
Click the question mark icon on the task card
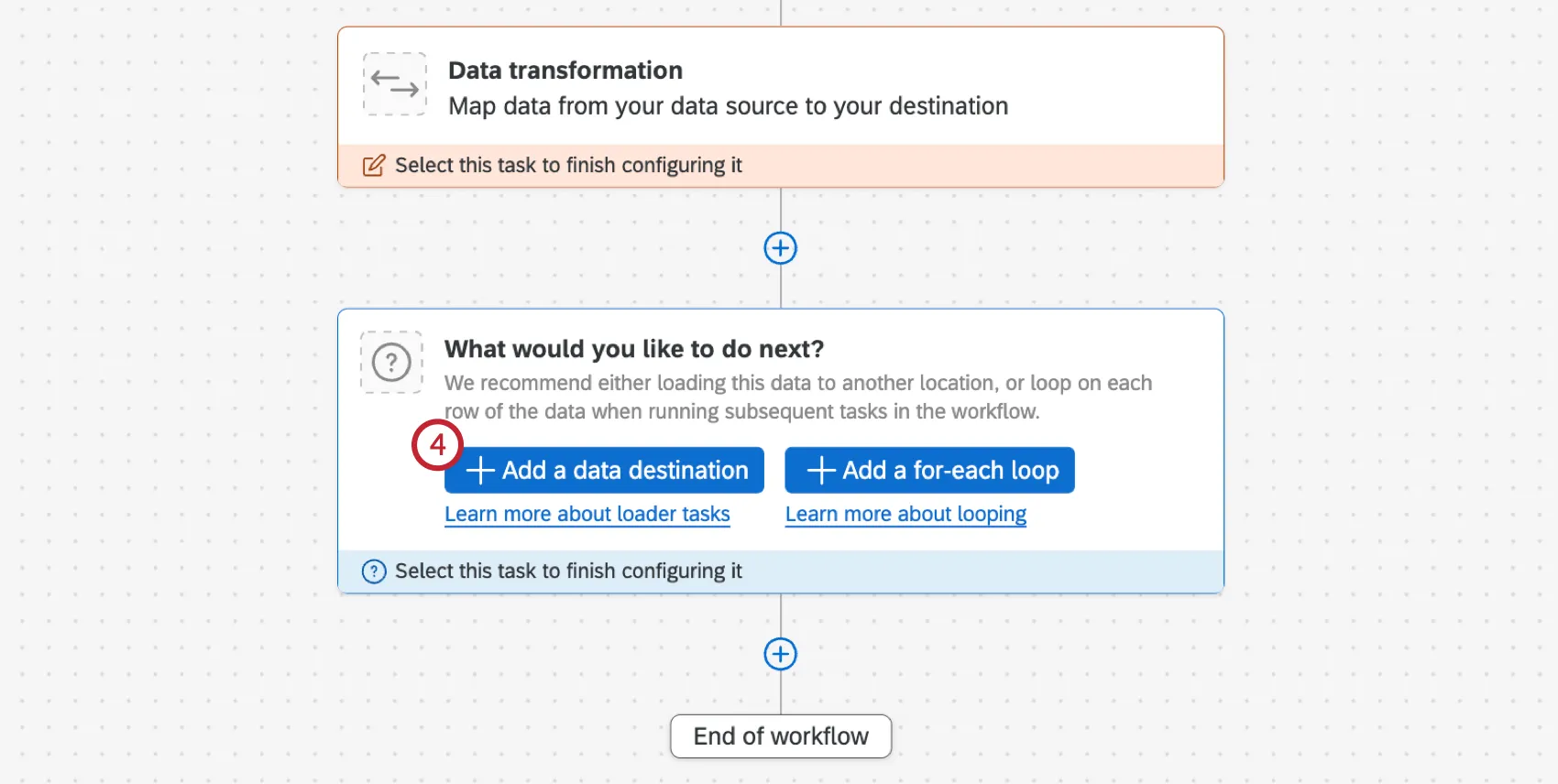[391, 362]
